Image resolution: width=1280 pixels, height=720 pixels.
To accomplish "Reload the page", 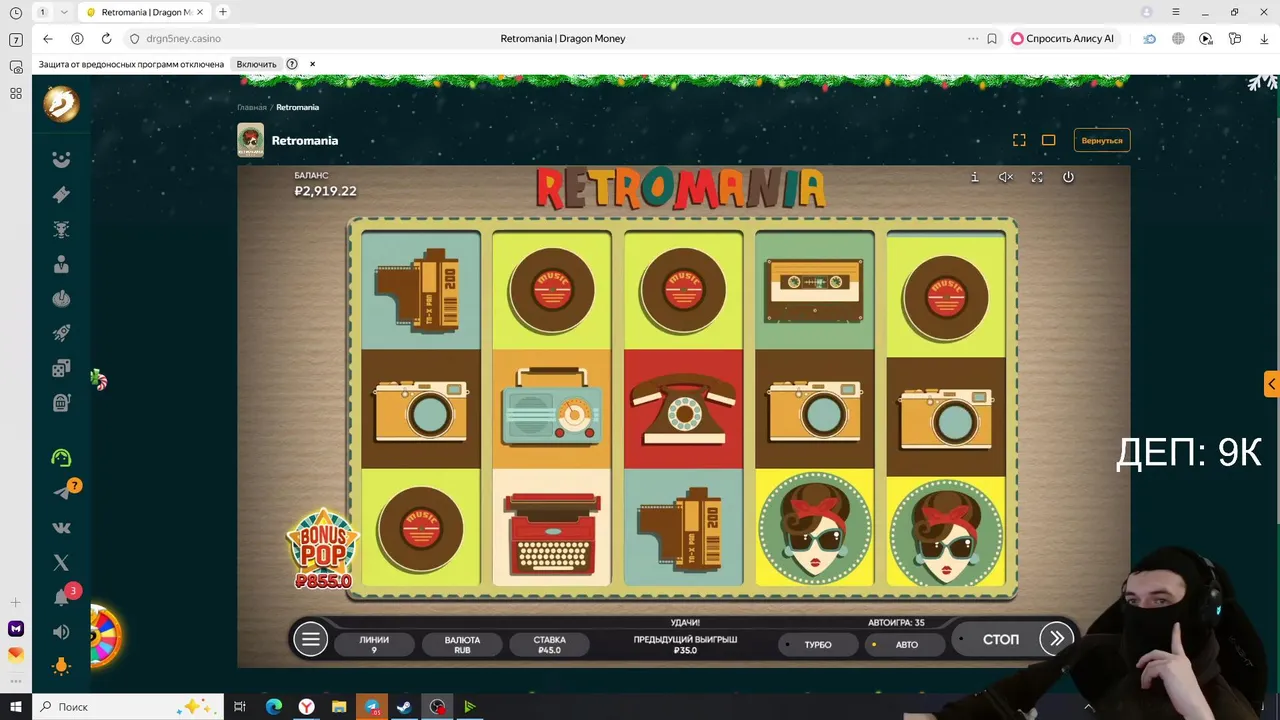I will [106, 38].
